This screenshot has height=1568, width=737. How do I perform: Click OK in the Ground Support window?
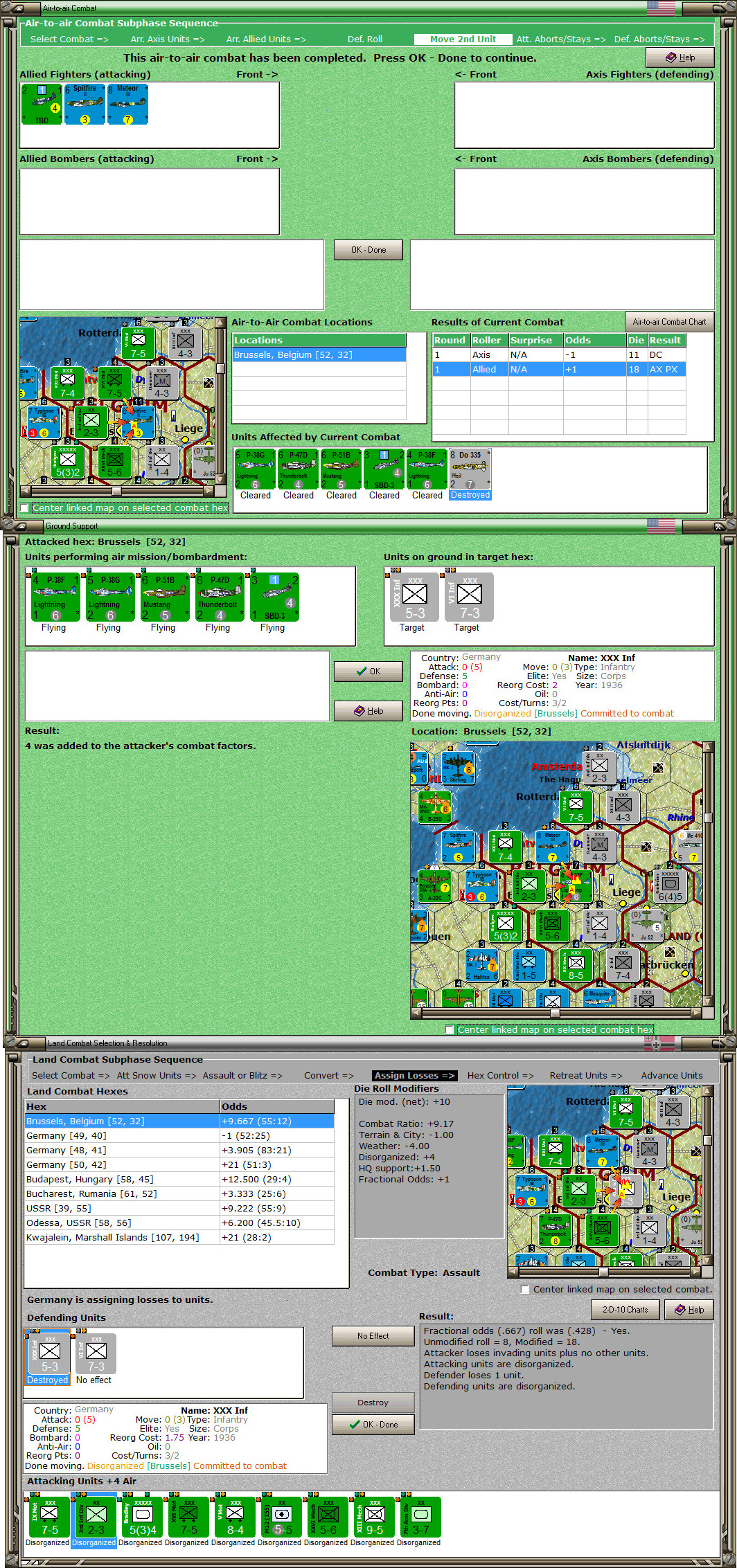(x=368, y=672)
